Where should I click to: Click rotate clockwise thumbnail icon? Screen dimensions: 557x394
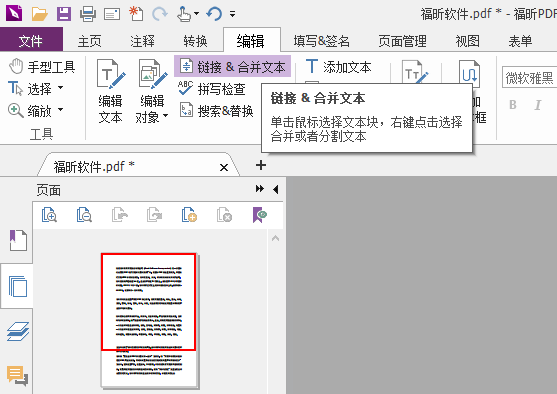pos(155,215)
